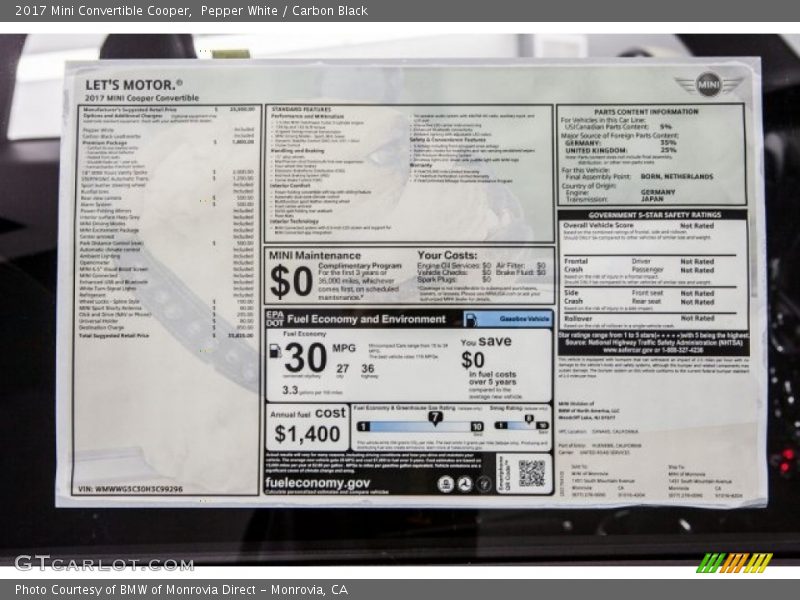Click the 2017 MINI Cooper Convertible subtitle
800x600 pixels.
click(142, 98)
